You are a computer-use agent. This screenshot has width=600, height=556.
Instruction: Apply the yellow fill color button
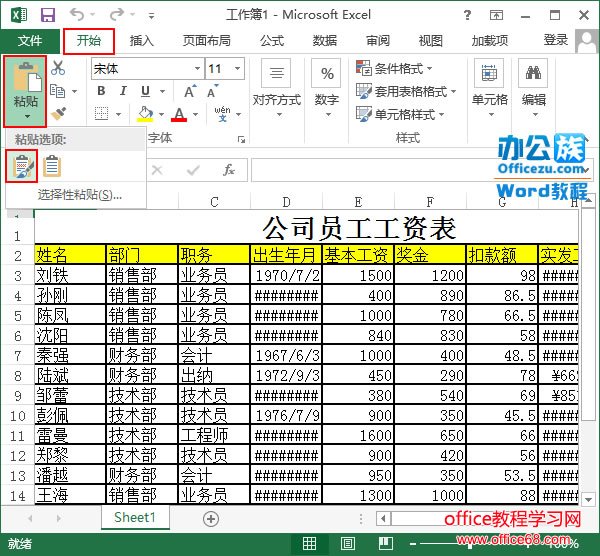145,114
